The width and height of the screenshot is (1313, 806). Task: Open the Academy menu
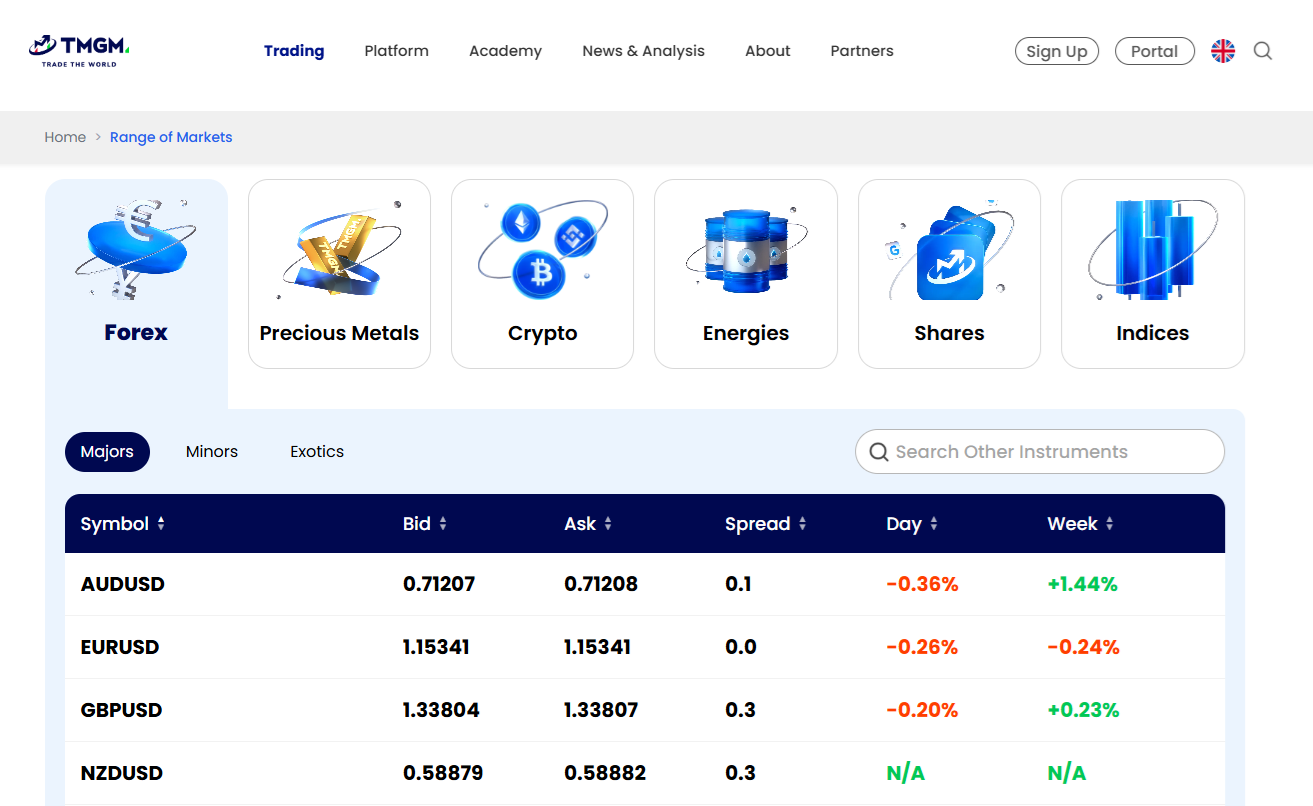505,51
